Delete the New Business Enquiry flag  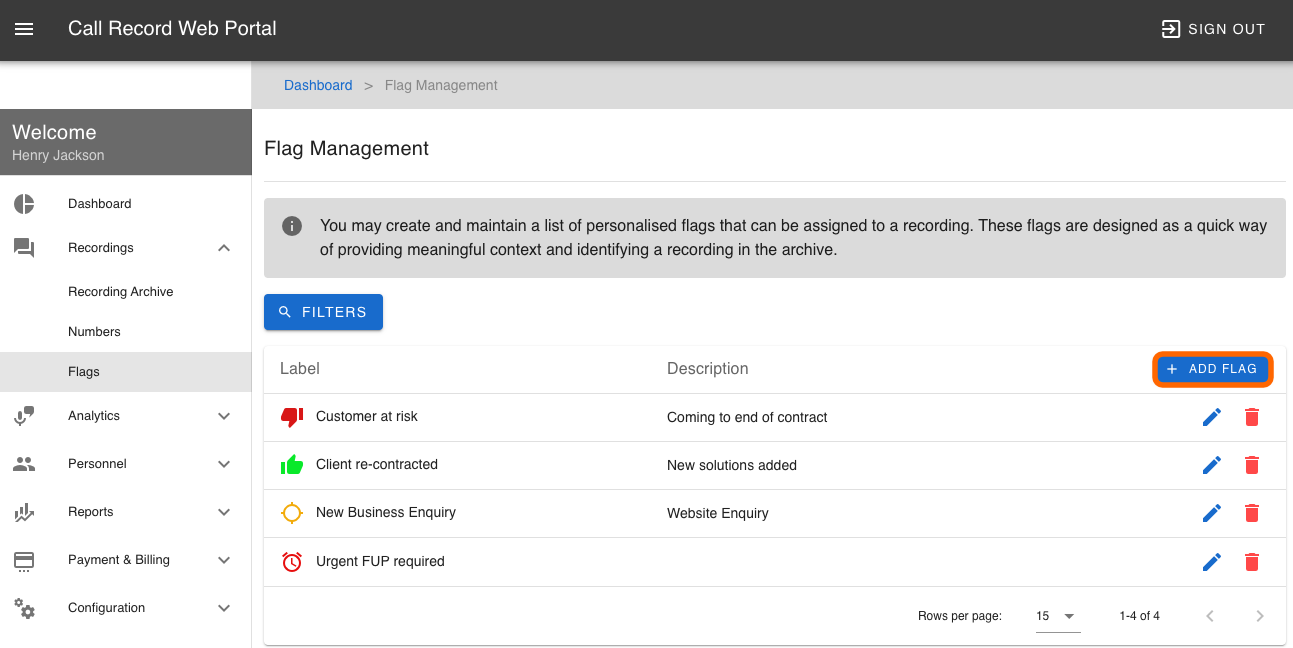tap(1251, 513)
